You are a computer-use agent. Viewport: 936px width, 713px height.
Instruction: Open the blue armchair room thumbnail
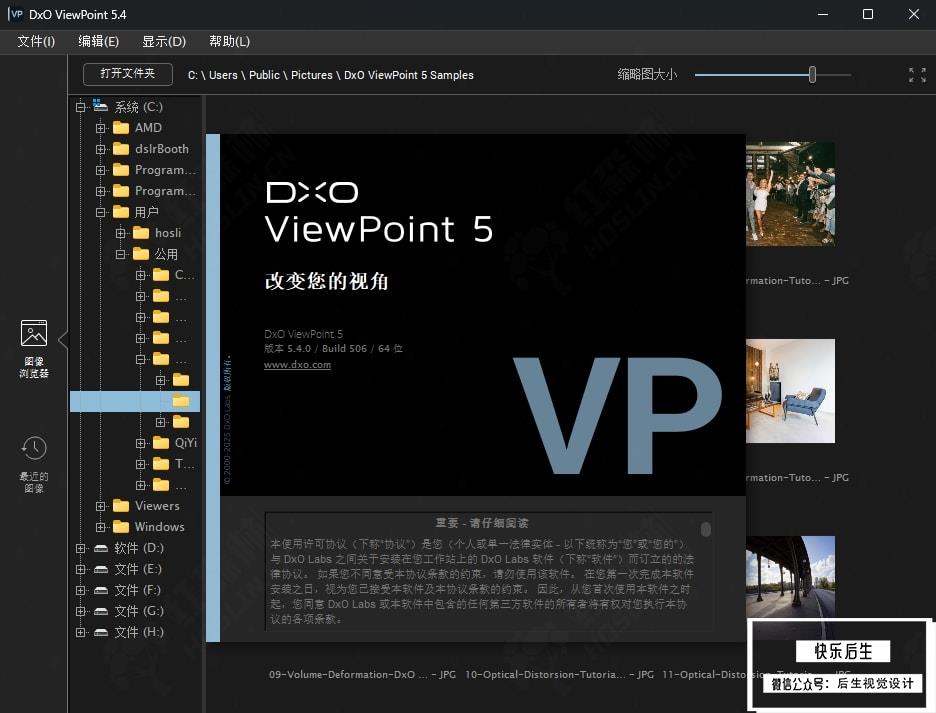coord(790,391)
